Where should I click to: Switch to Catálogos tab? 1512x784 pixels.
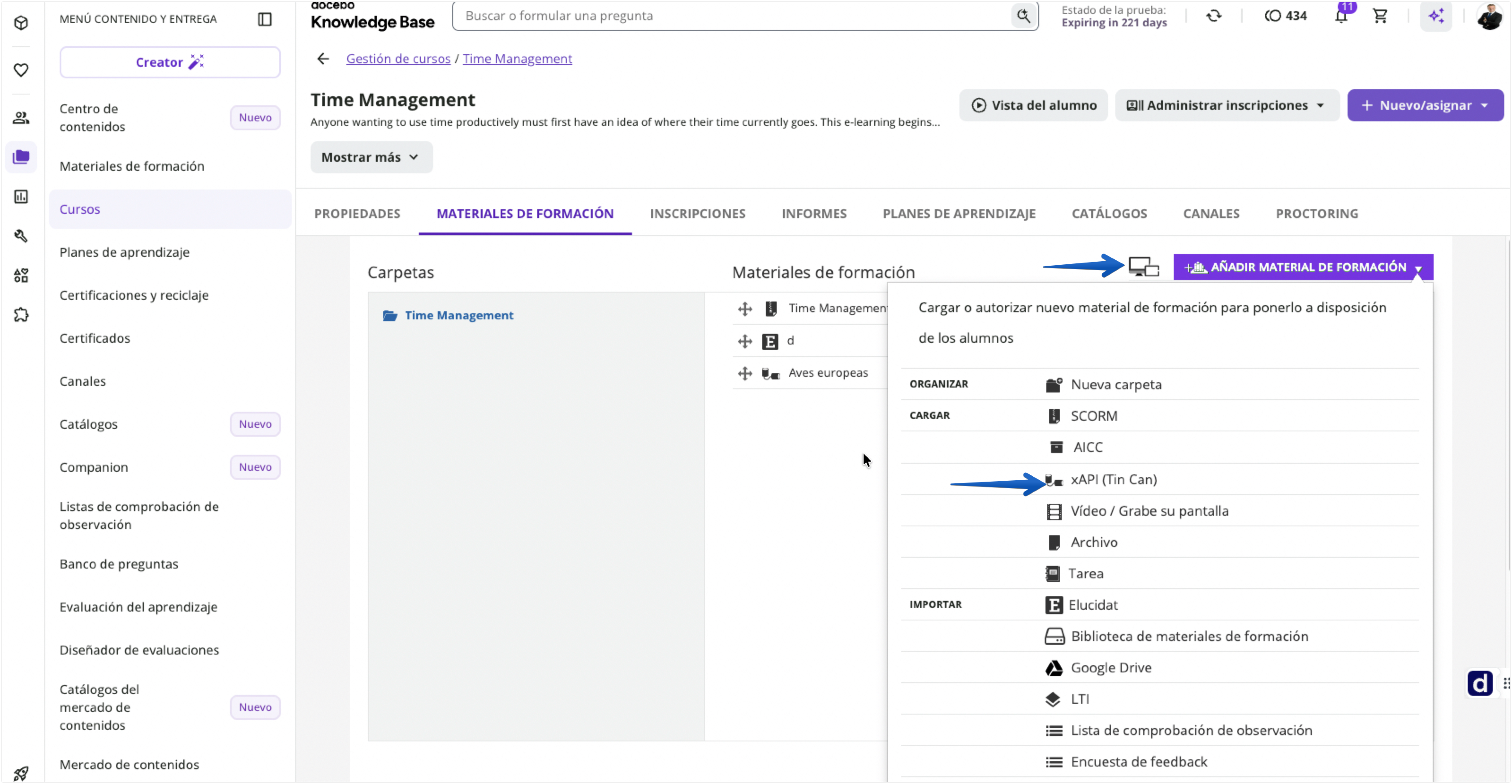(1109, 214)
